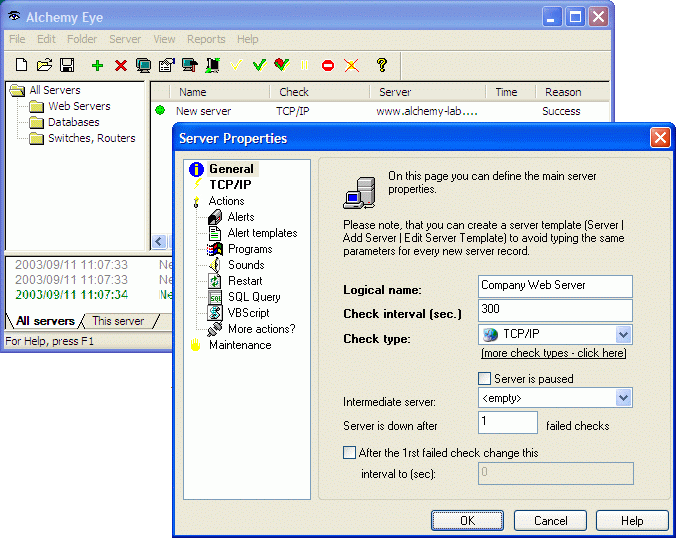Click the red Stop circle icon
The width and height of the screenshot is (677, 539).
(x=328, y=65)
